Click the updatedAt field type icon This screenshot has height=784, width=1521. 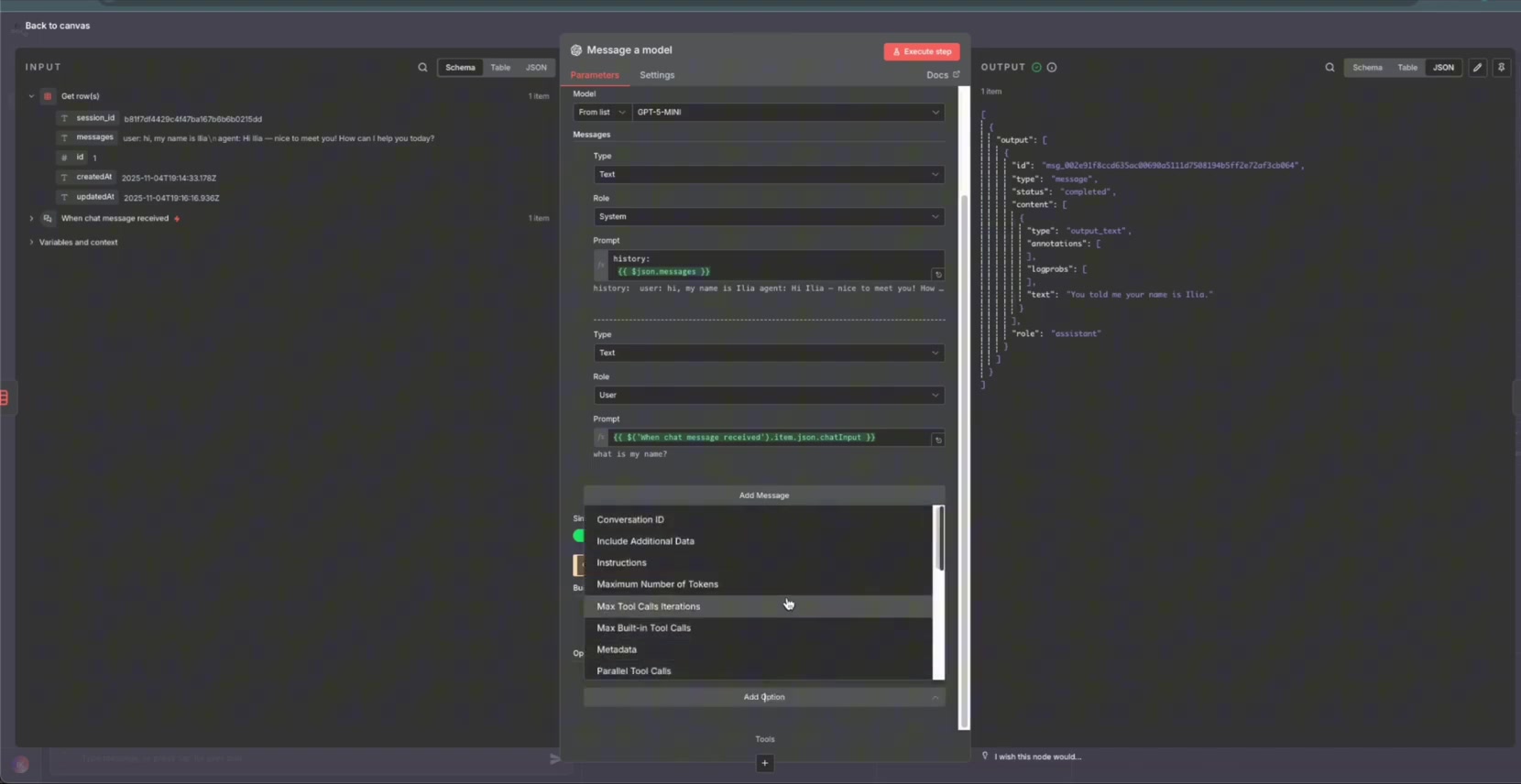click(64, 198)
